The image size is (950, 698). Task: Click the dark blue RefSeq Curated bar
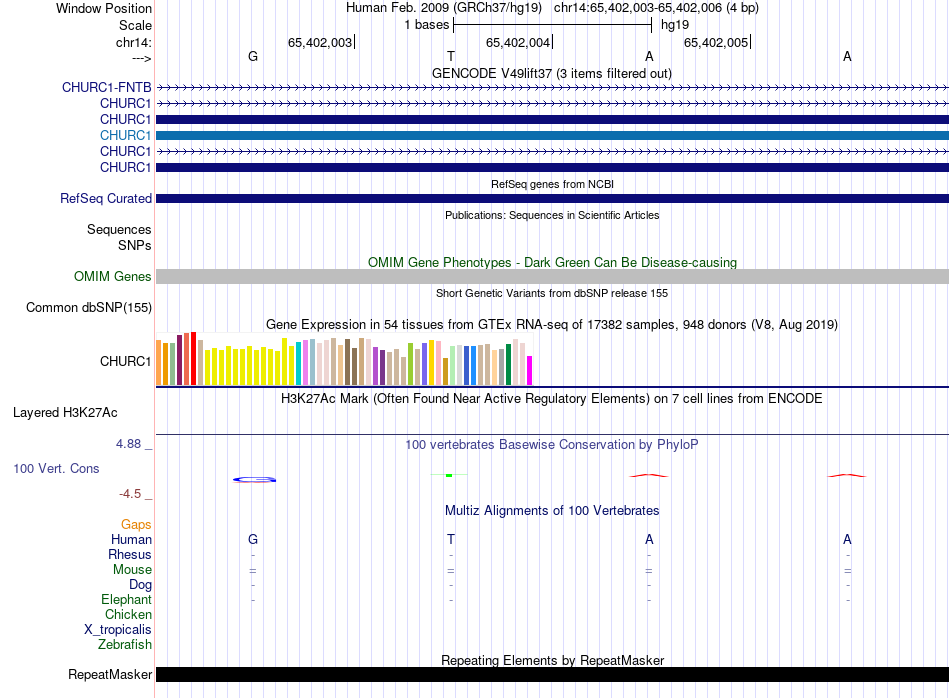(x=552, y=198)
